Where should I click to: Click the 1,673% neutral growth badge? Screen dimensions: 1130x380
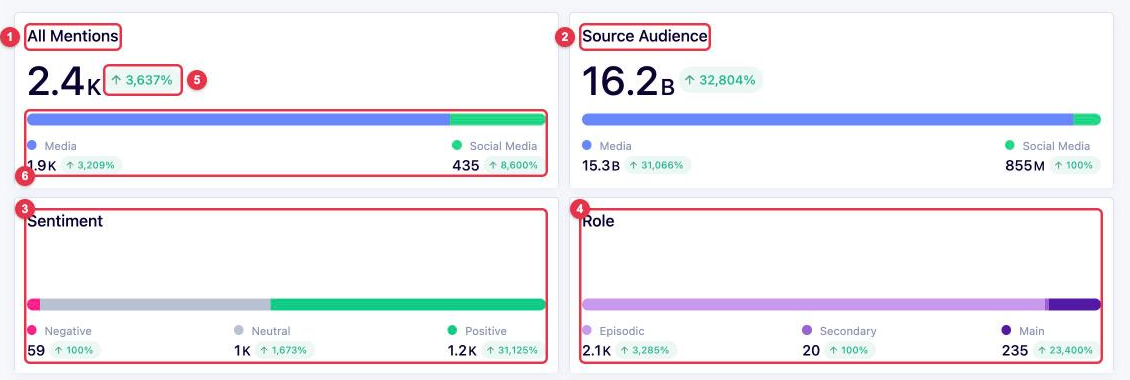(284, 350)
